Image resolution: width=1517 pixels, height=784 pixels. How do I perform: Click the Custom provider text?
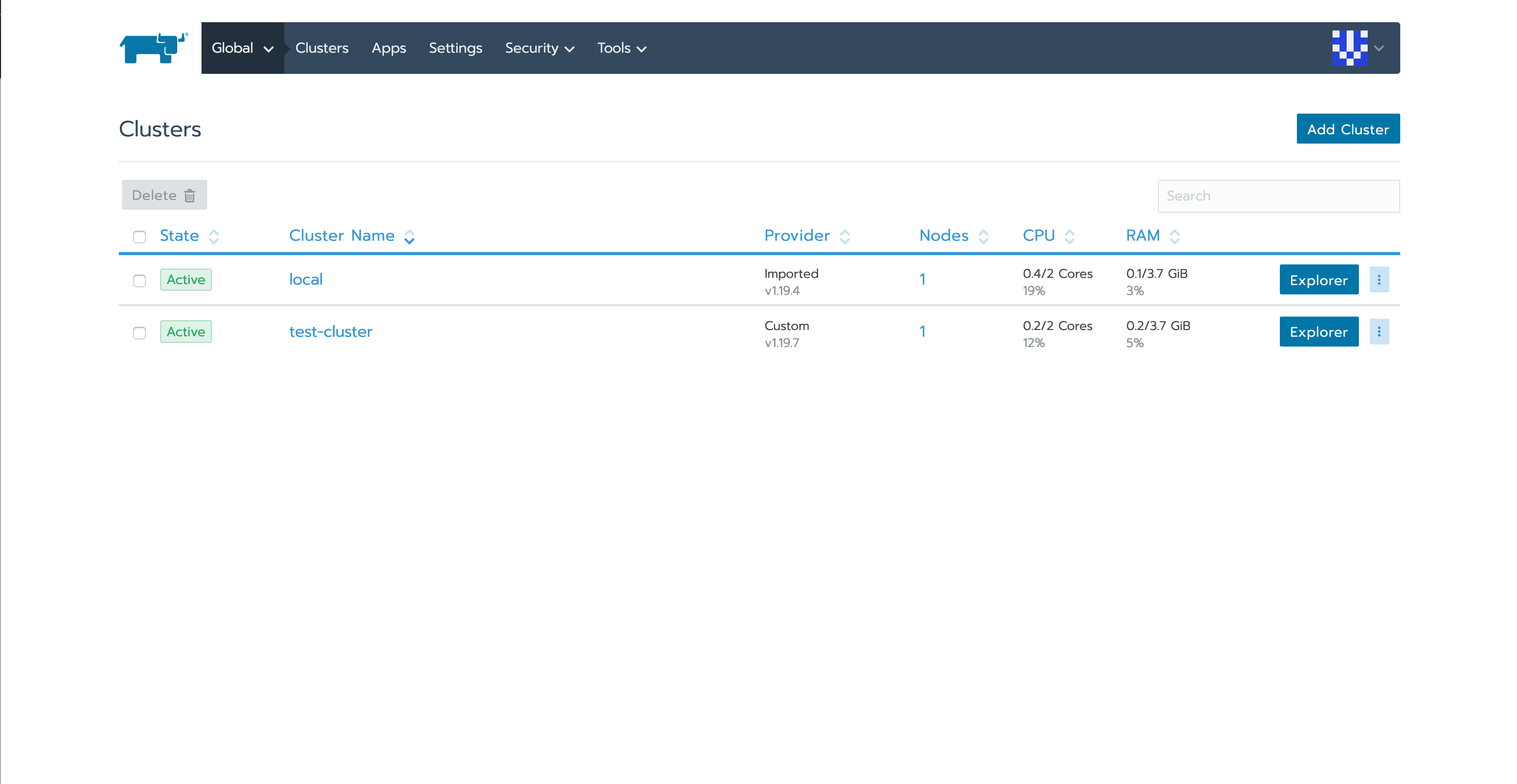pos(786,325)
